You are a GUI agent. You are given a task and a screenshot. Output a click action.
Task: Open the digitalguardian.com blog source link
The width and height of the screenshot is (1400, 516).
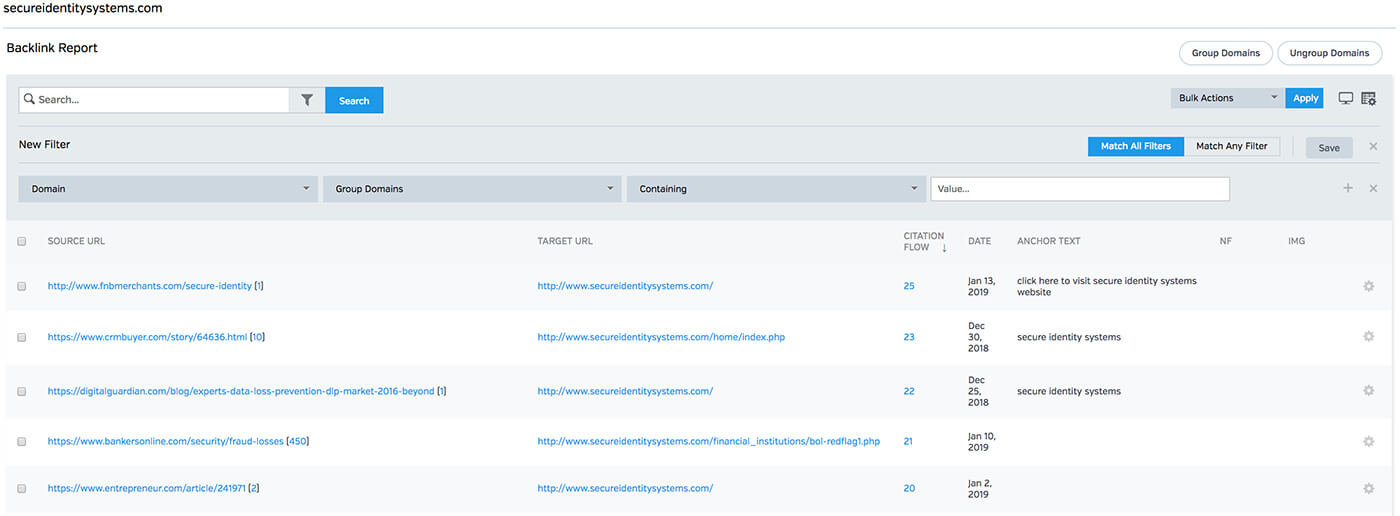[241, 391]
